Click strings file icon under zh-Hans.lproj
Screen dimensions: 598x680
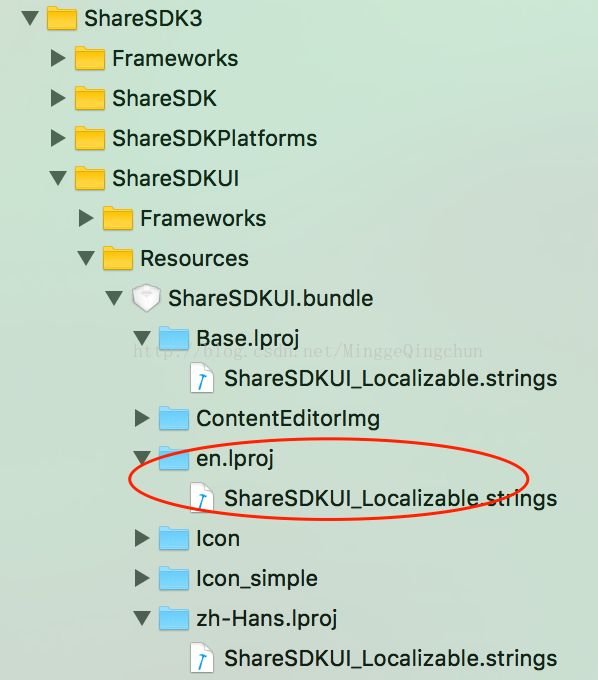click(202, 658)
